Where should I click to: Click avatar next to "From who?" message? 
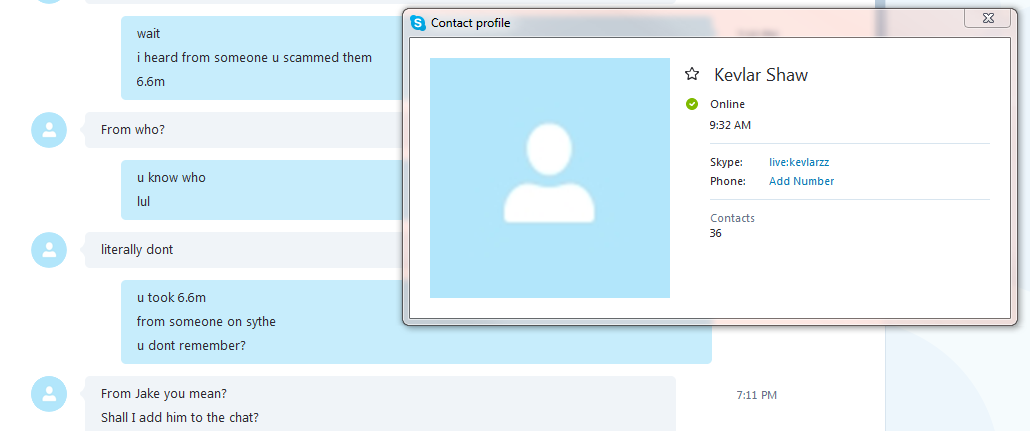[49, 130]
